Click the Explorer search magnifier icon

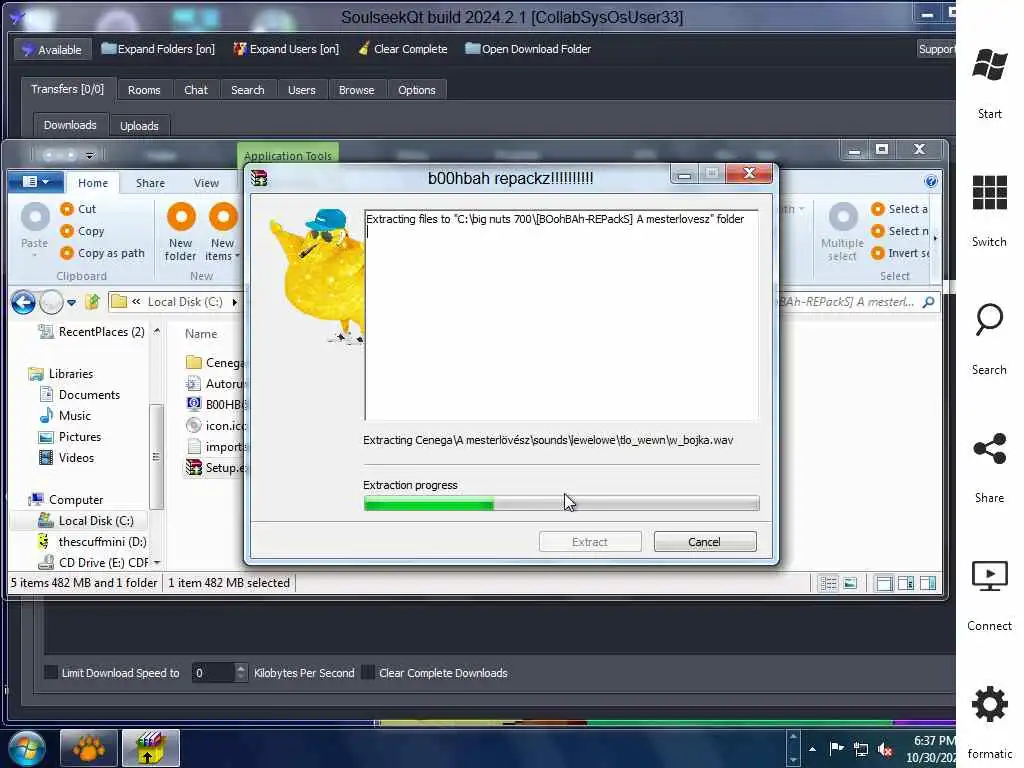point(928,302)
